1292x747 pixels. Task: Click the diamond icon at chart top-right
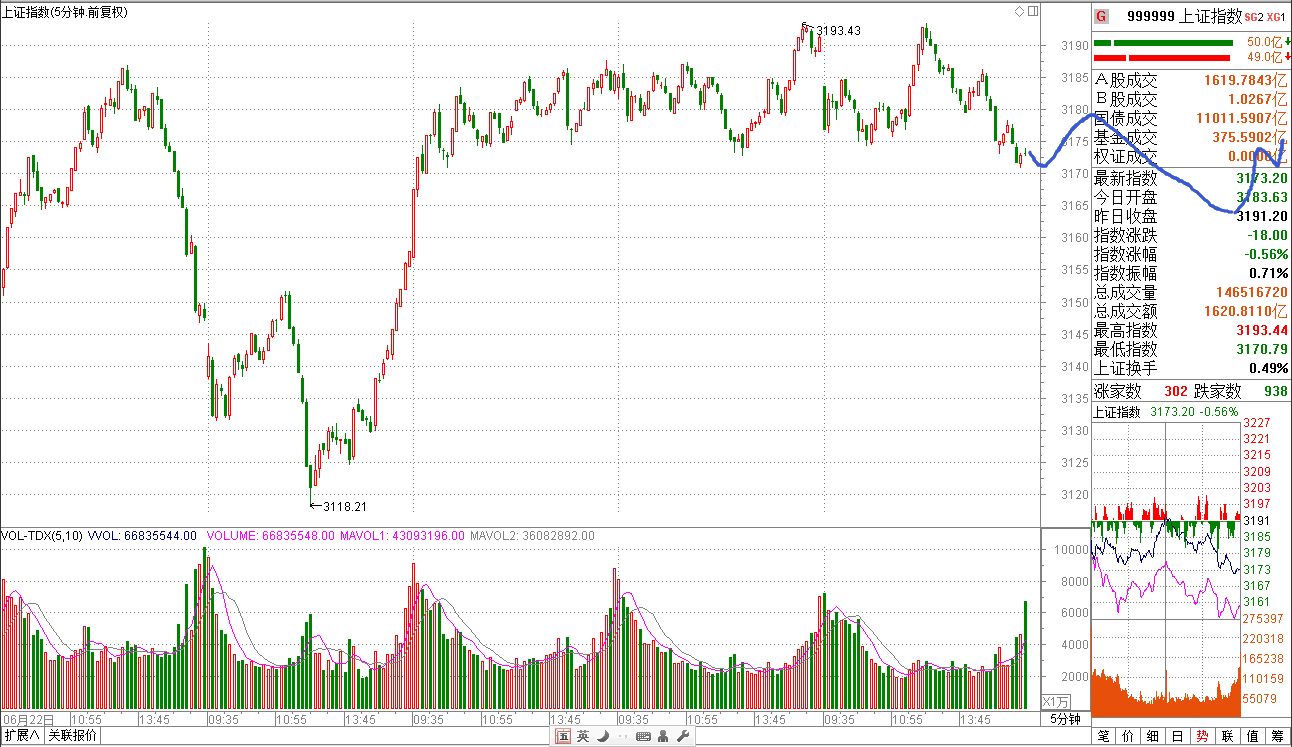(x=1019, y=12)
